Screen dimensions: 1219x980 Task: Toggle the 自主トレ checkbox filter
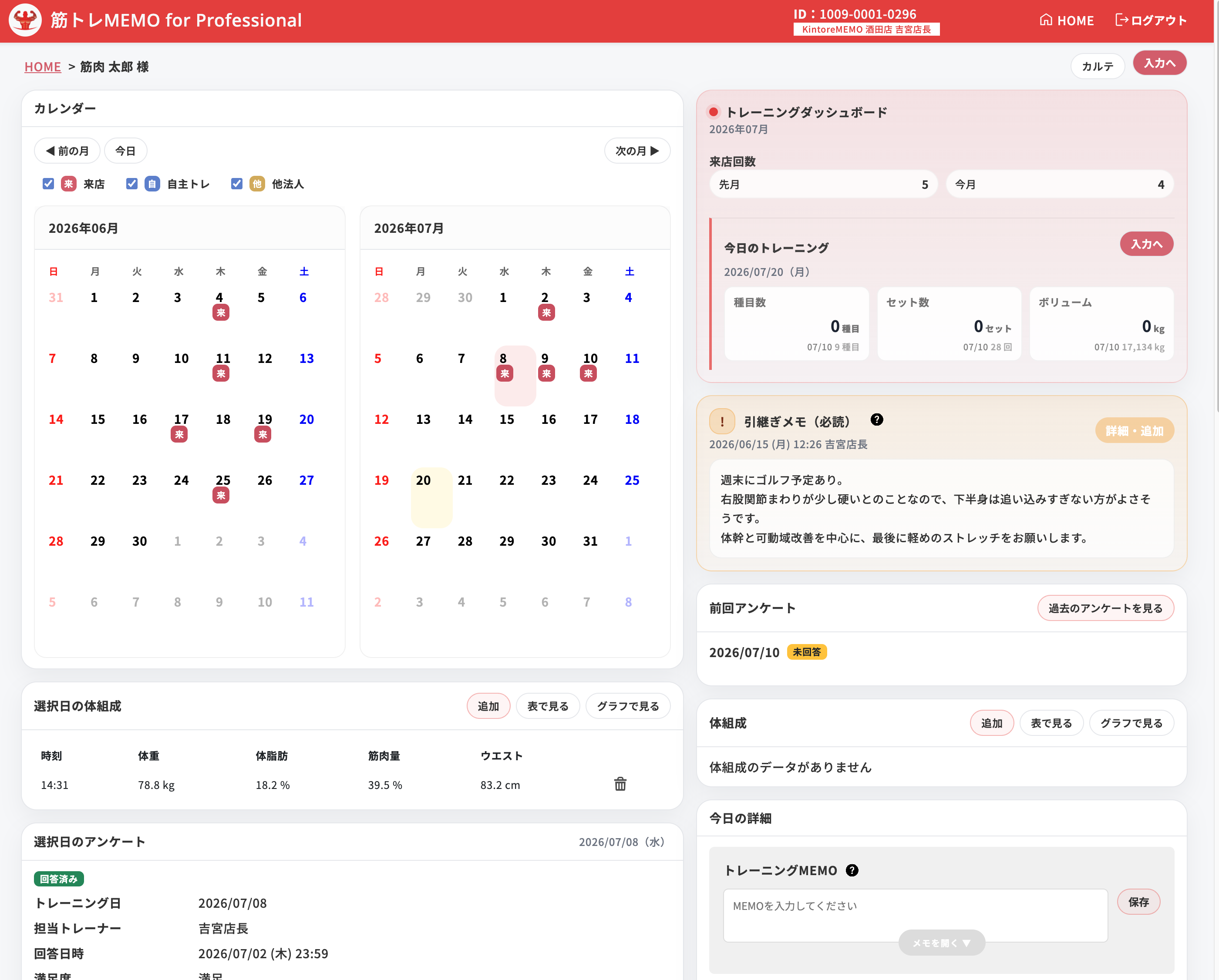click(x=132, y=184)
